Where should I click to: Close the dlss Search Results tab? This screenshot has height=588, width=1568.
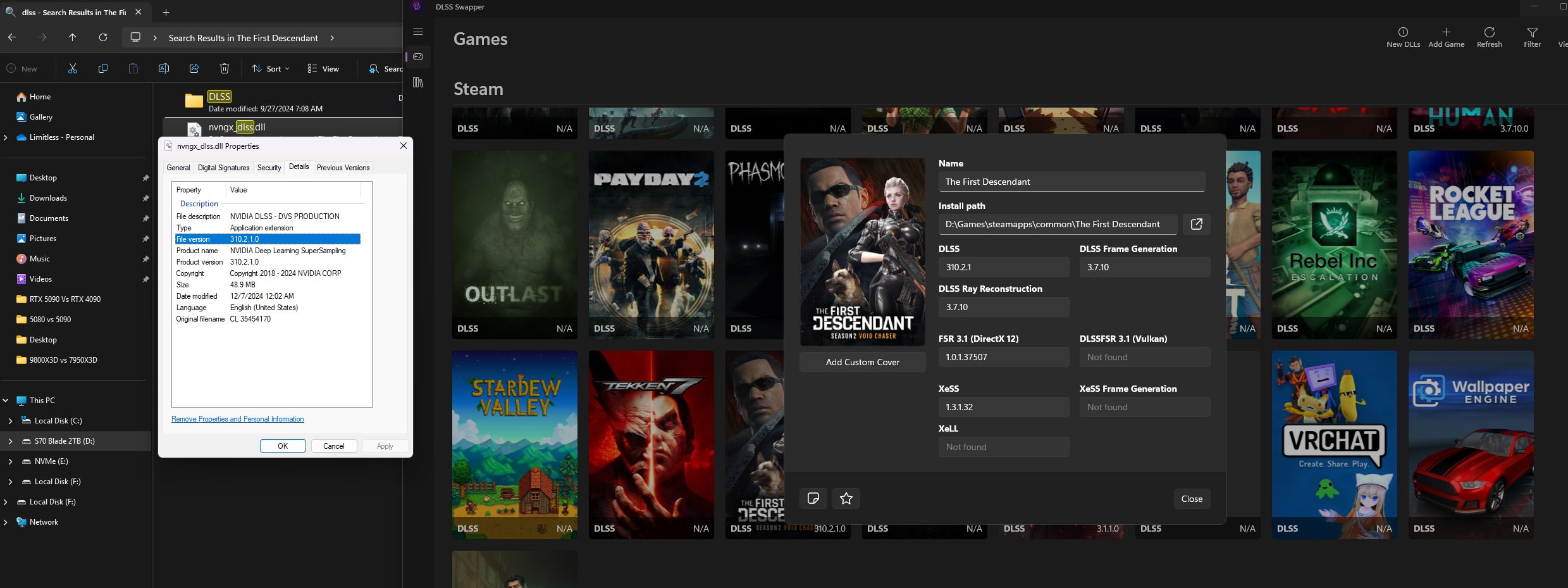pyautogui.click(x=138, y=12)
